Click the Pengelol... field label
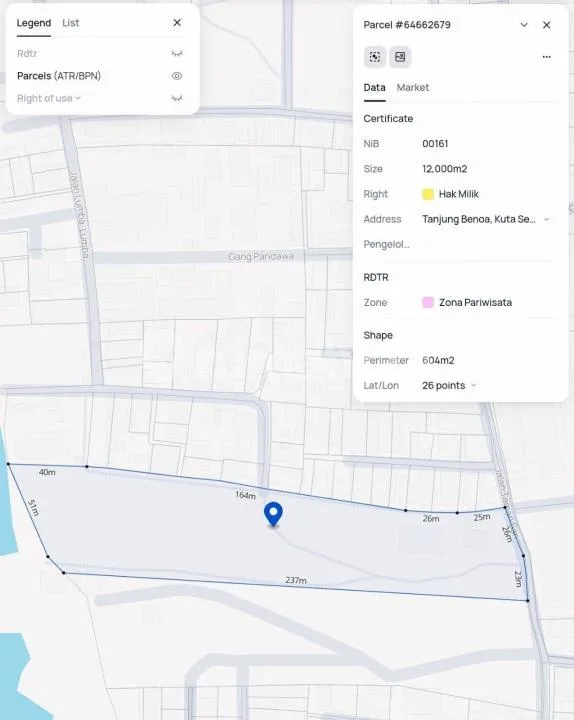Screen dimensions: 574x720 [x=386, y=244]
